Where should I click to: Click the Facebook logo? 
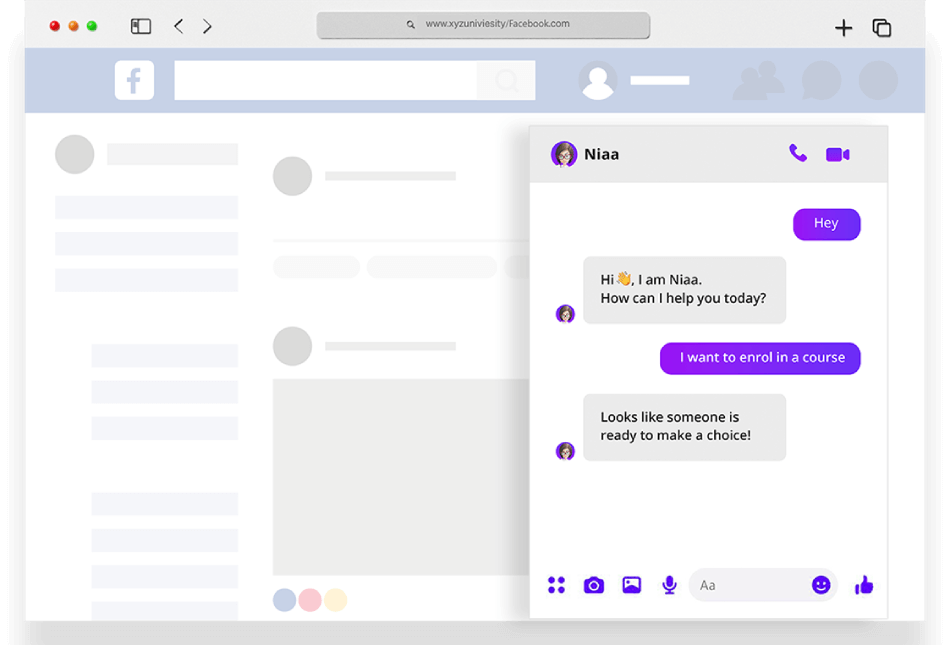[x=135, y=80]
